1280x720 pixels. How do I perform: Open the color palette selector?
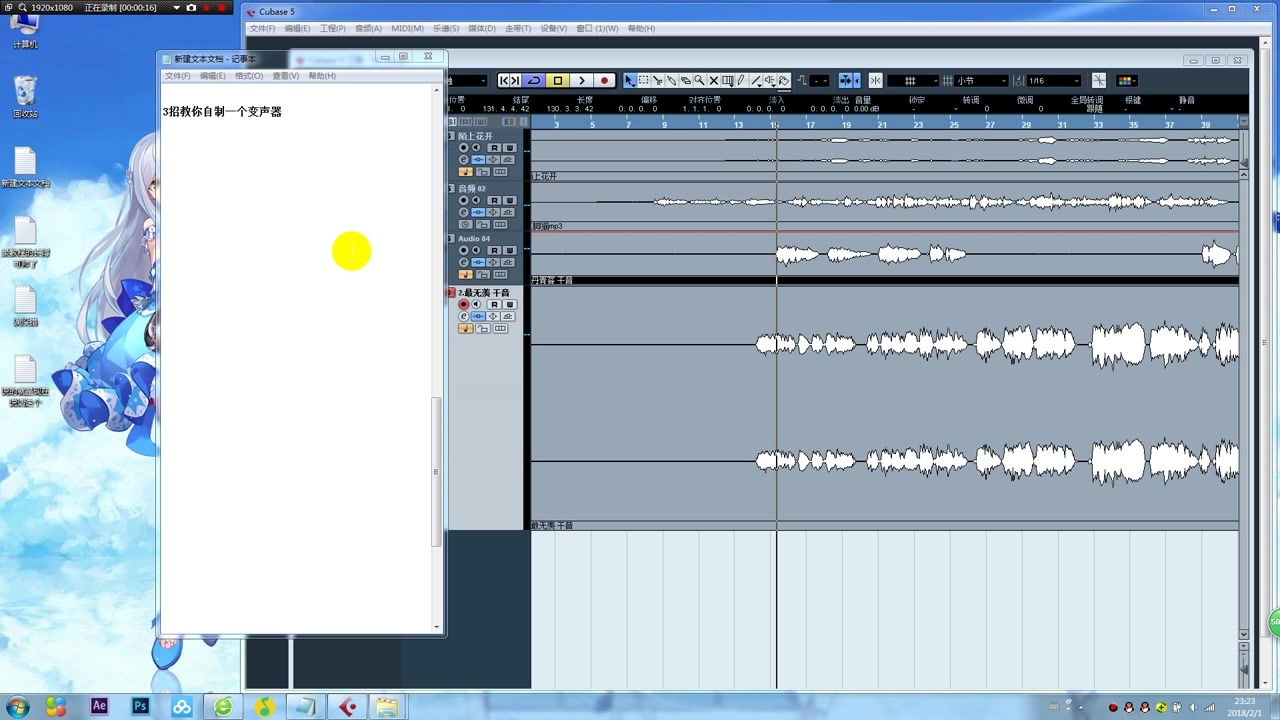tap(1125, 80)
